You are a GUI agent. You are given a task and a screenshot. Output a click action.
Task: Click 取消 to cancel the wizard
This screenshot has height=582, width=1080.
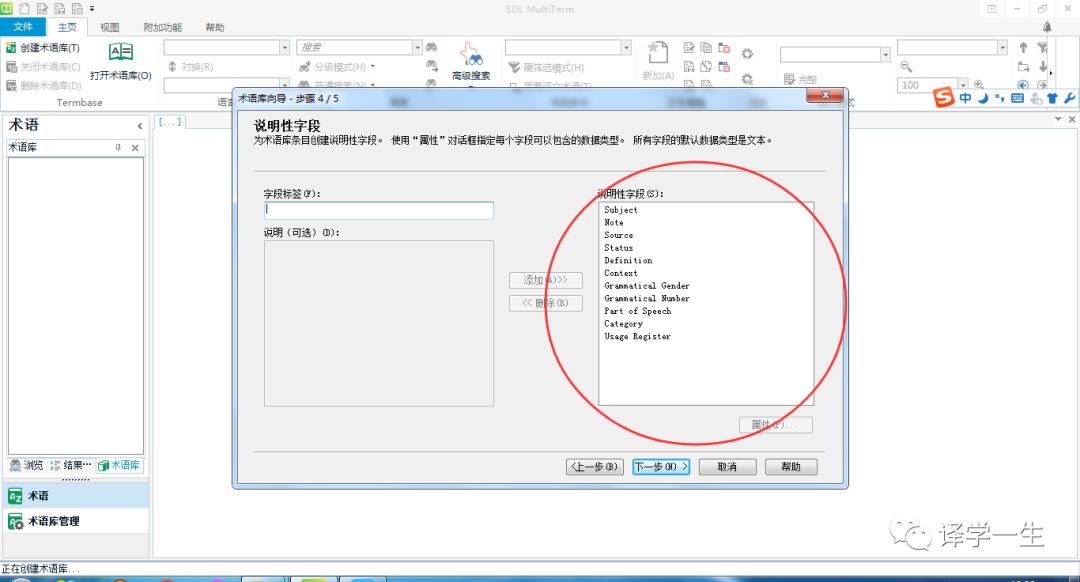(727, 467)
